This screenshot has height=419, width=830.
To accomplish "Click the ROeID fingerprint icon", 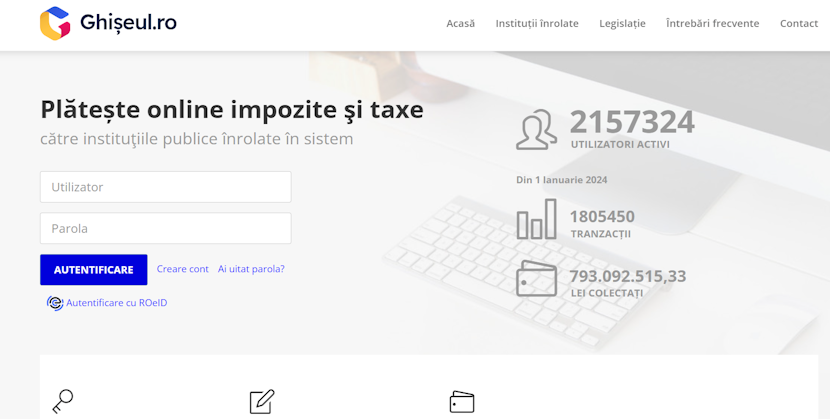I will click(x=55, y=303).
